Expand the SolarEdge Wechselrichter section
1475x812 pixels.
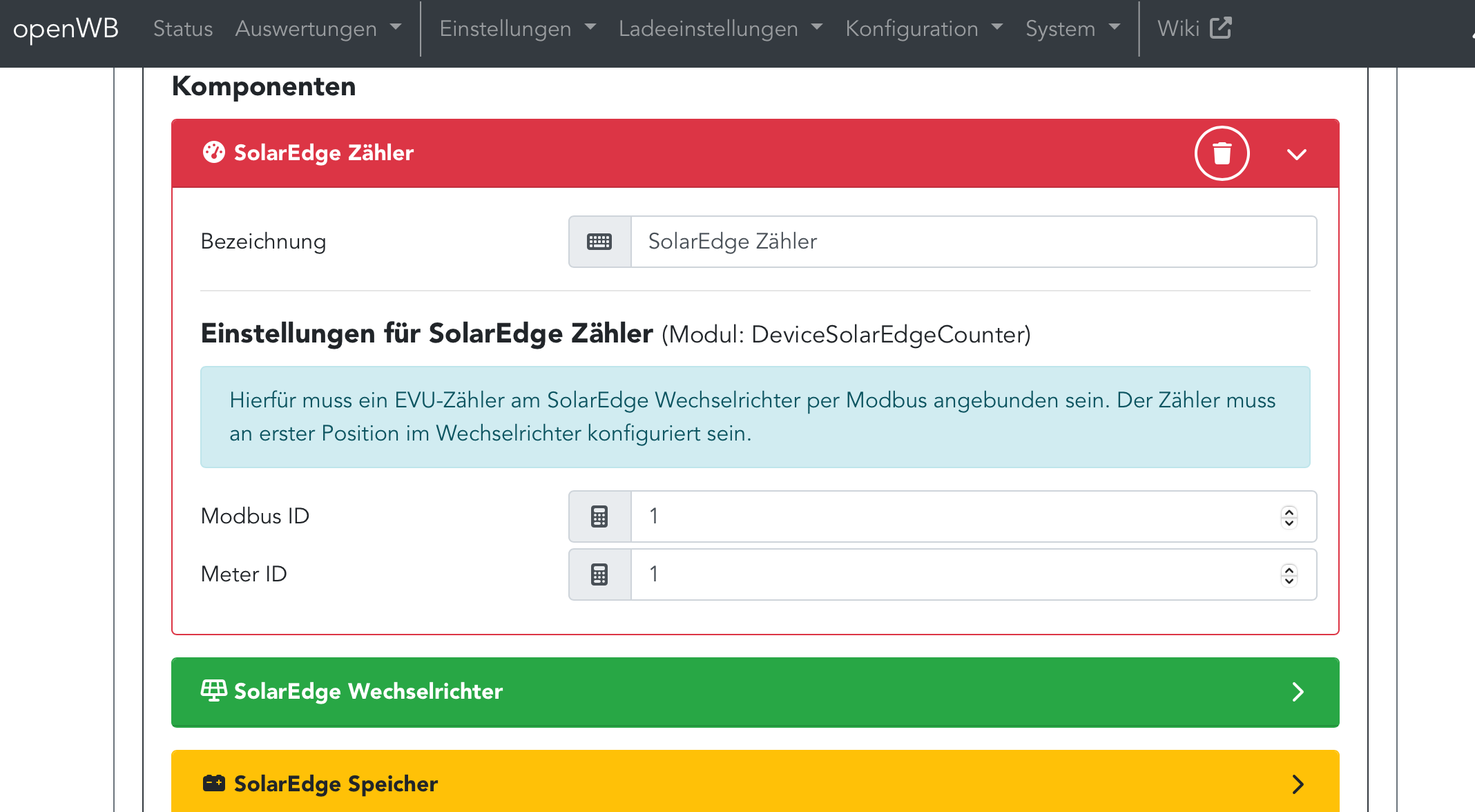click(x=1298, y=692)
